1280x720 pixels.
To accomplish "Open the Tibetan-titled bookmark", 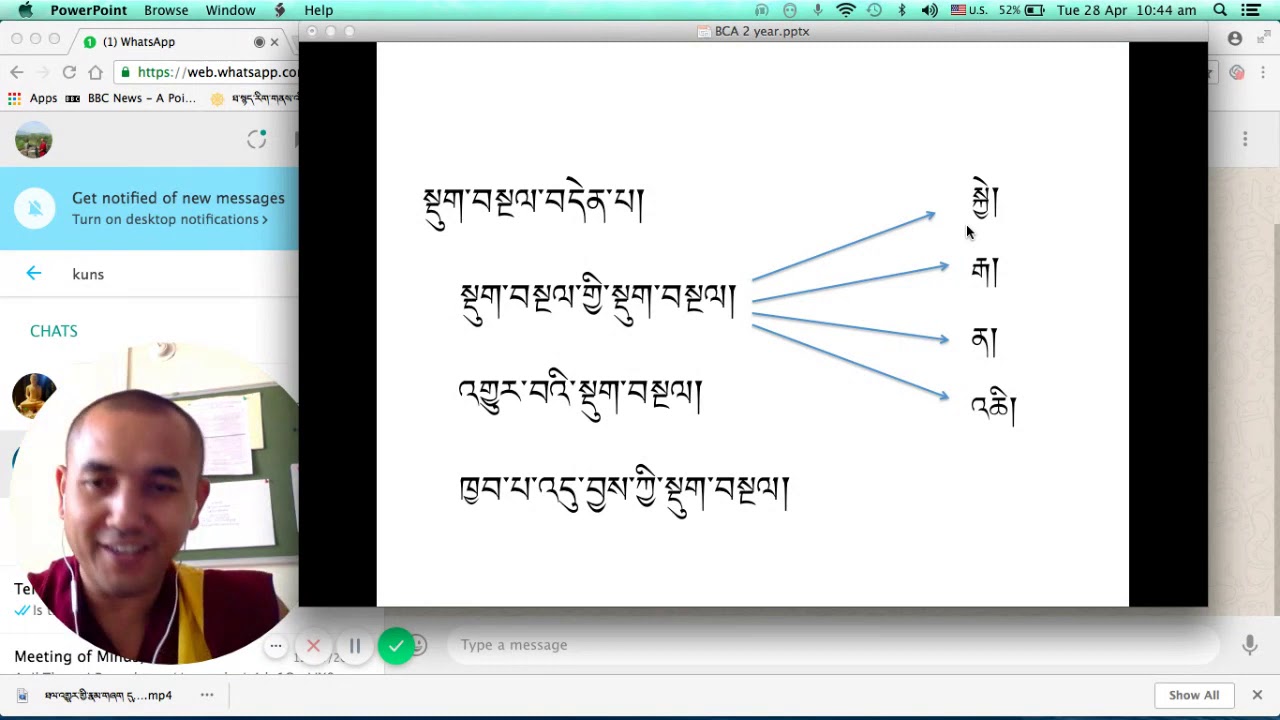I will (x=254, y=98).
